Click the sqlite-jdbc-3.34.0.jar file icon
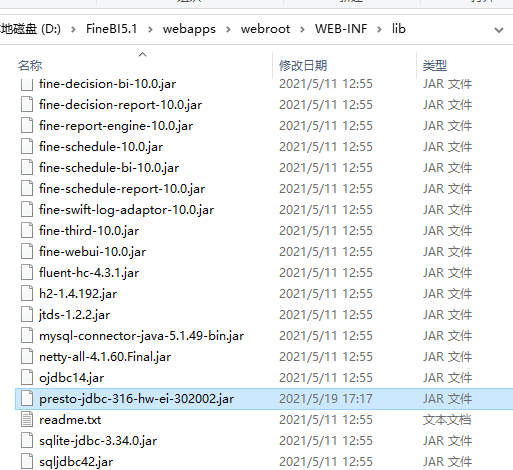 coord(27,441)
